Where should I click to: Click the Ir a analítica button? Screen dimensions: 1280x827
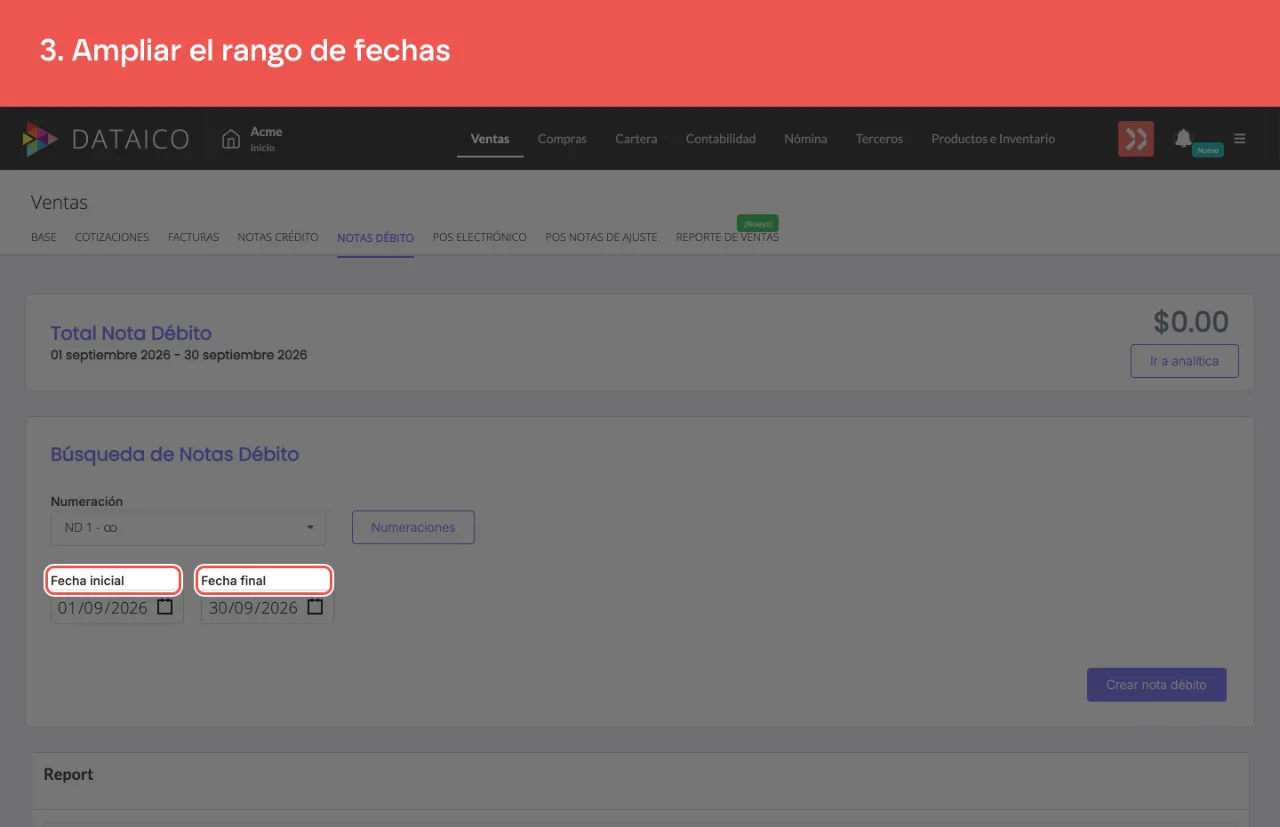[x=1184, y=361]
